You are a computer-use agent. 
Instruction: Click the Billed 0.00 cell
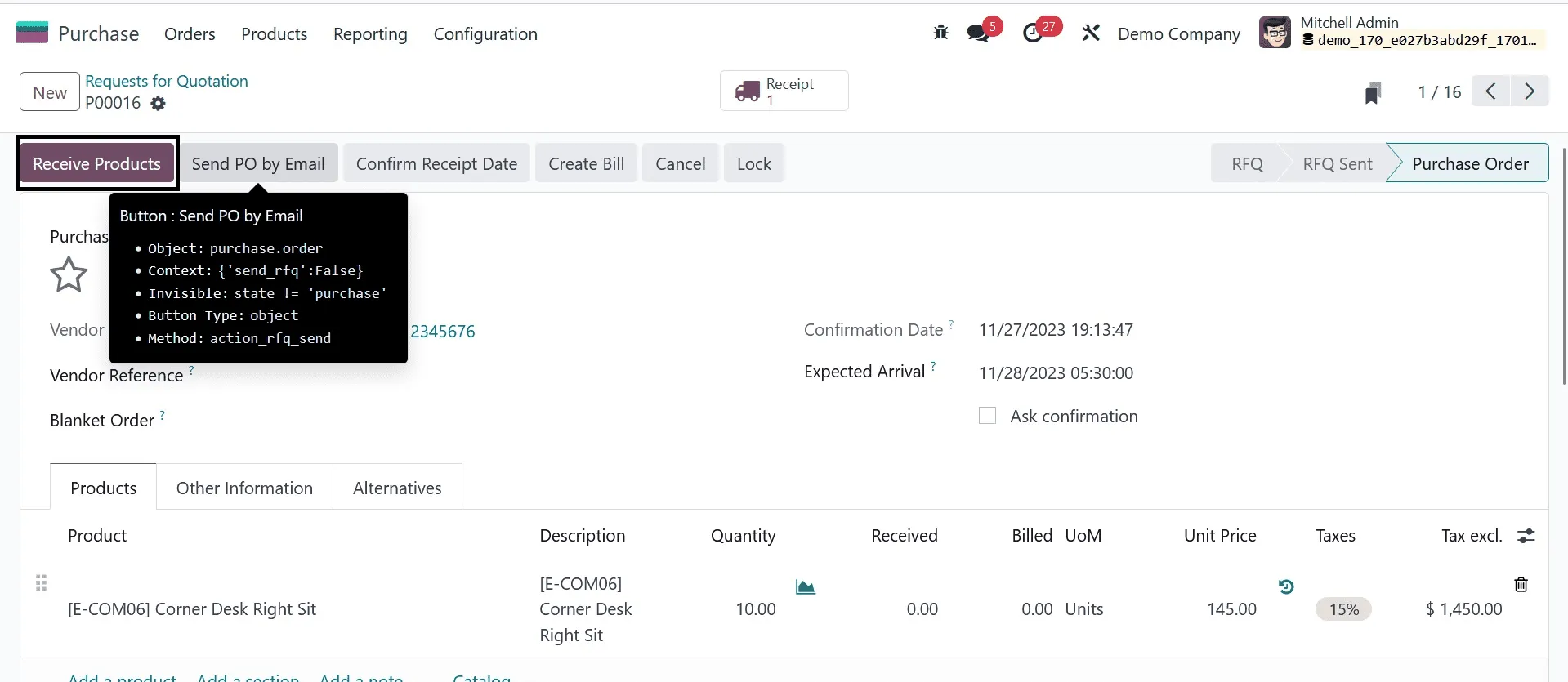tap(1037, 609)
